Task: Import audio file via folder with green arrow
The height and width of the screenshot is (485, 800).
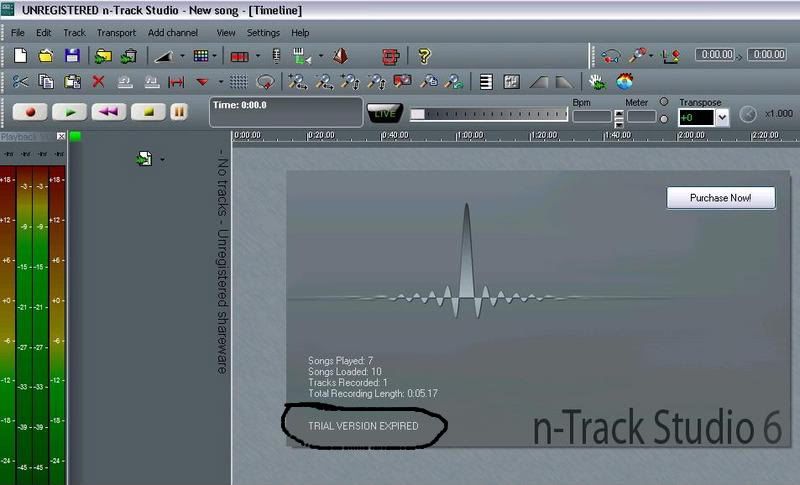Action: point(103,56)
